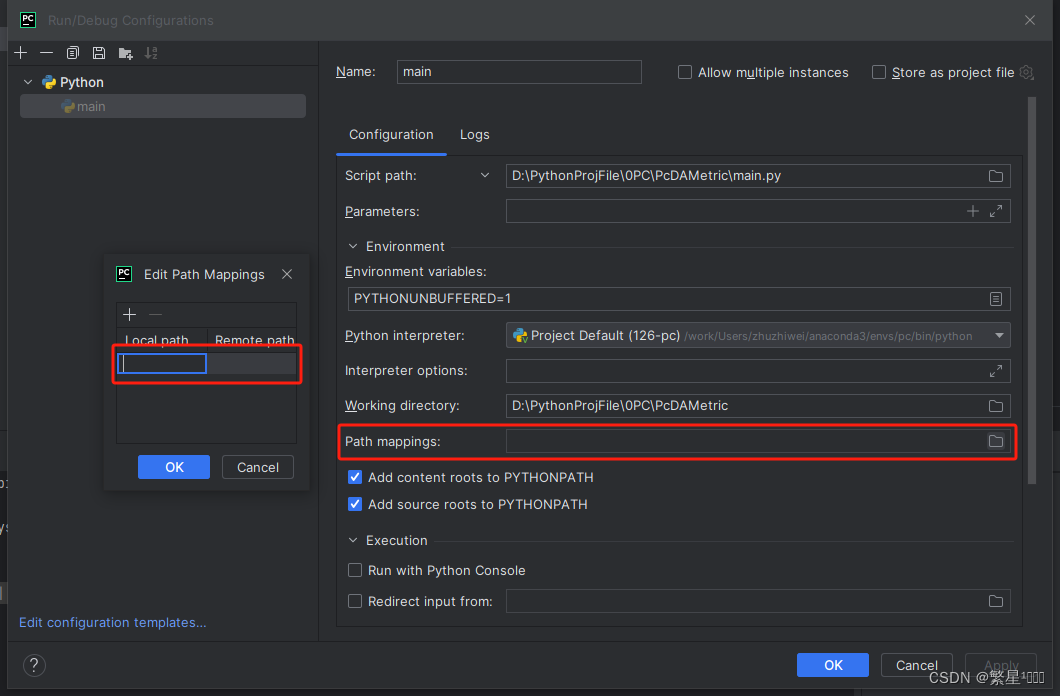Open Python interpreter dropdown
Screen dimensions: 1060x696
[999, 336]
